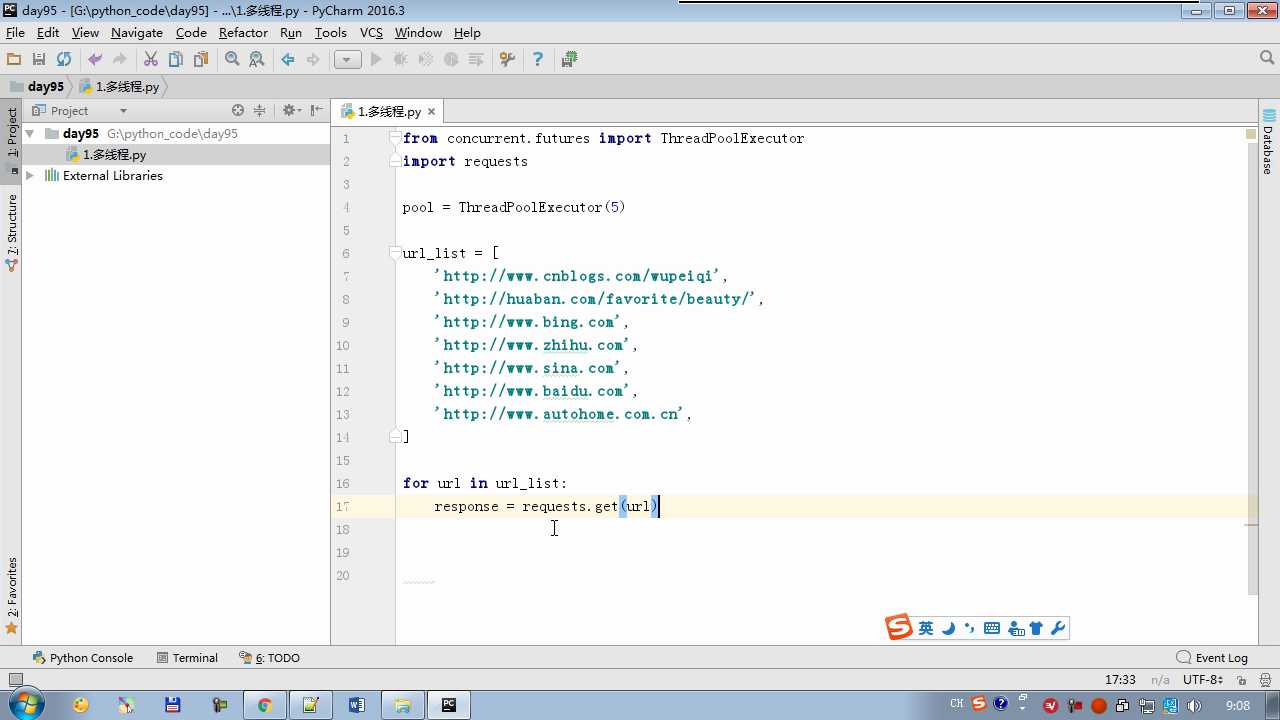1280x720 pixels.
Task: Click day95 in the navigation breadcrumb
Action: (37, 87)
